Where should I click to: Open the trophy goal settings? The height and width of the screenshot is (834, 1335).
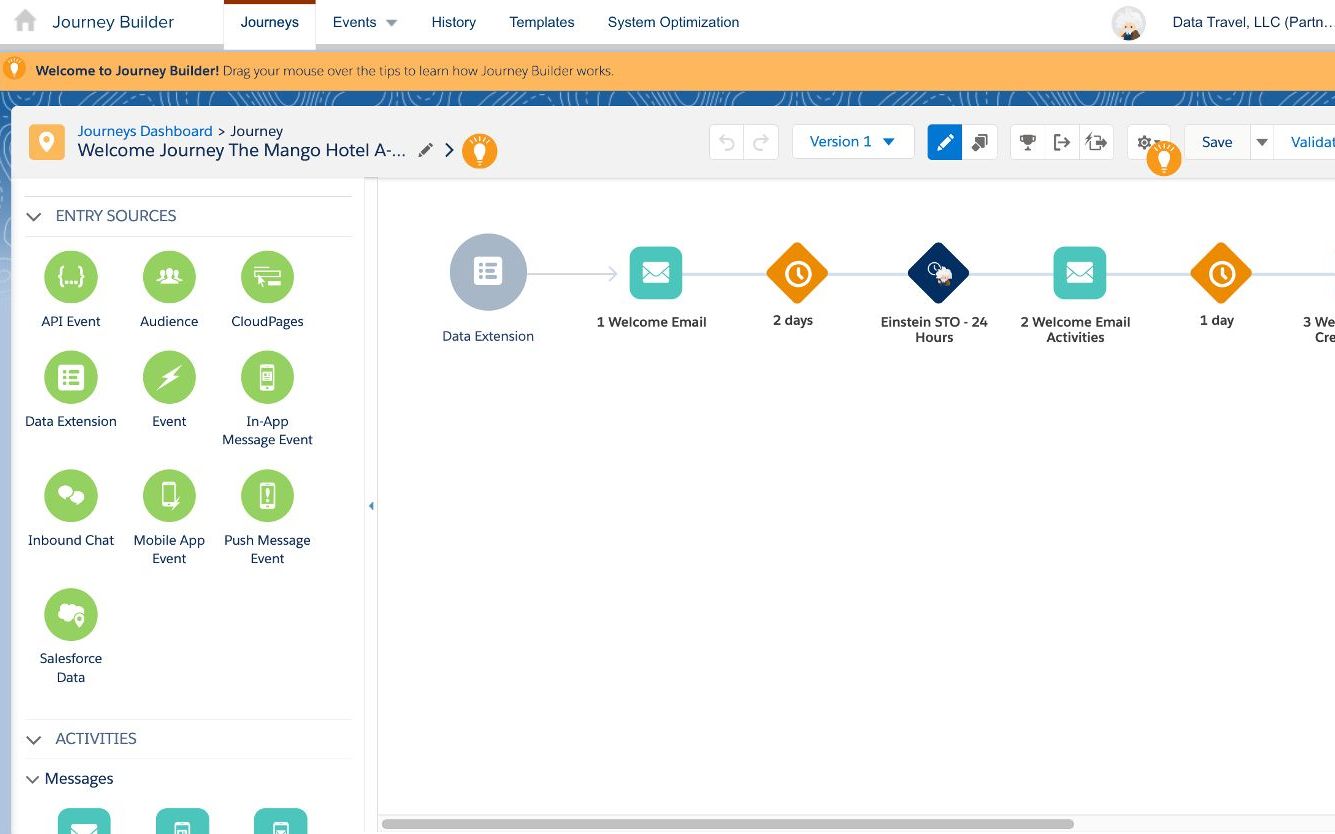click(x=1027, y=142)
